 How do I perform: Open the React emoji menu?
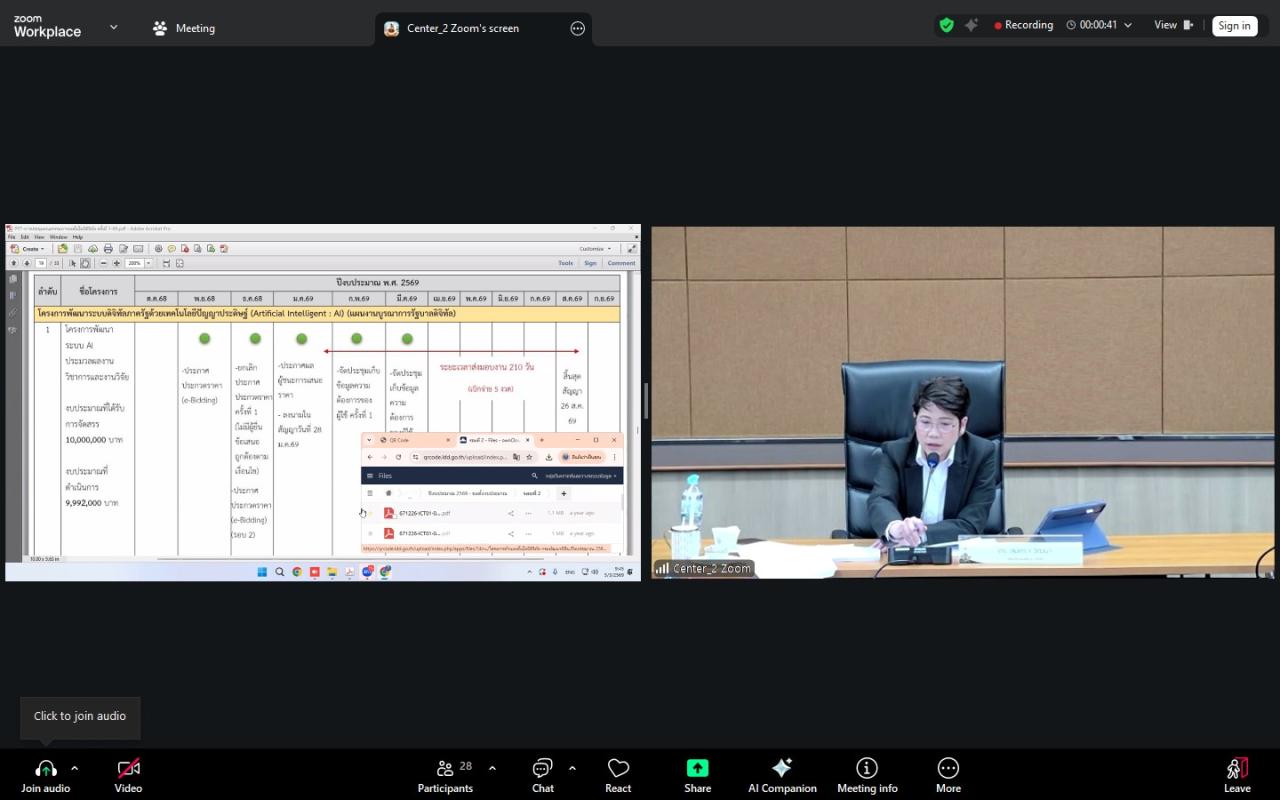coord(618,768)
